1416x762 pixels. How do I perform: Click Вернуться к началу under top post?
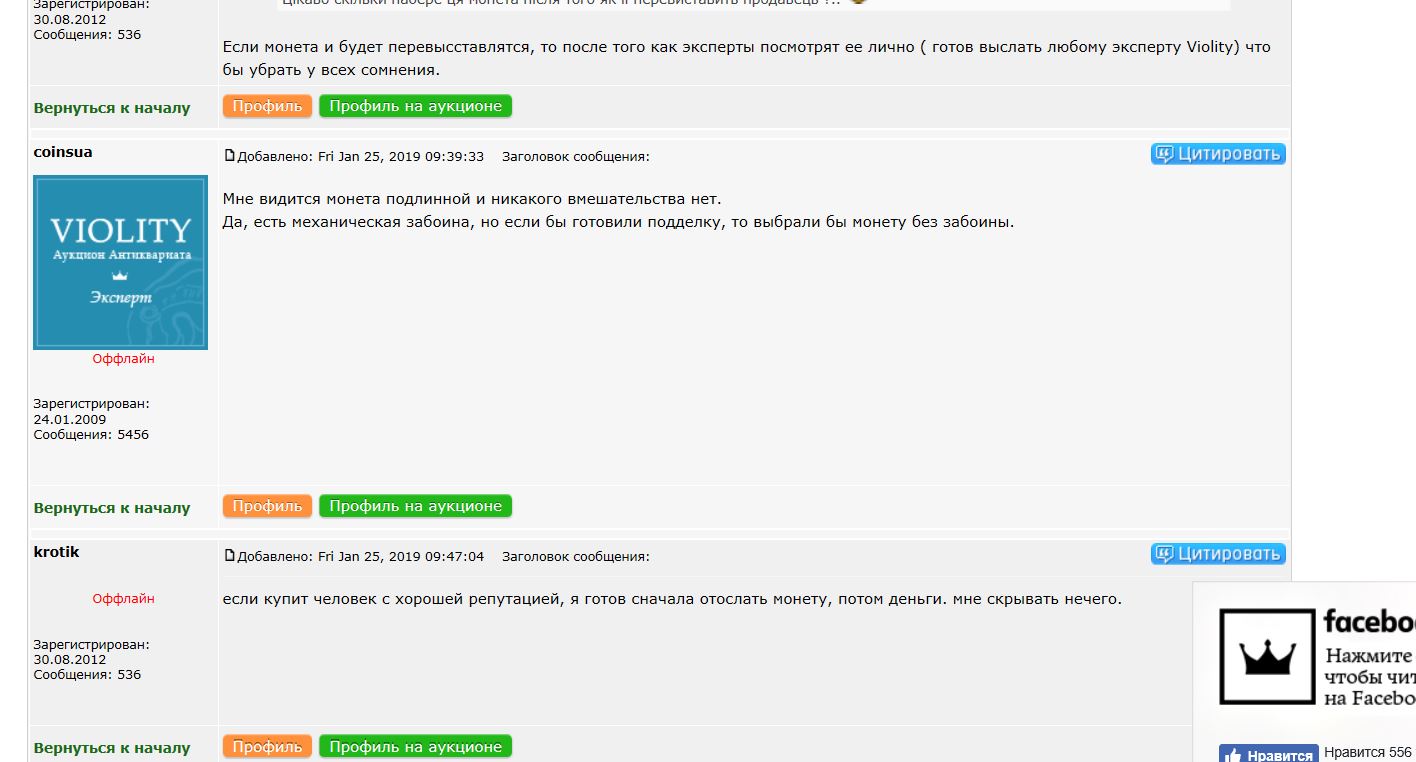click(112, 108)
